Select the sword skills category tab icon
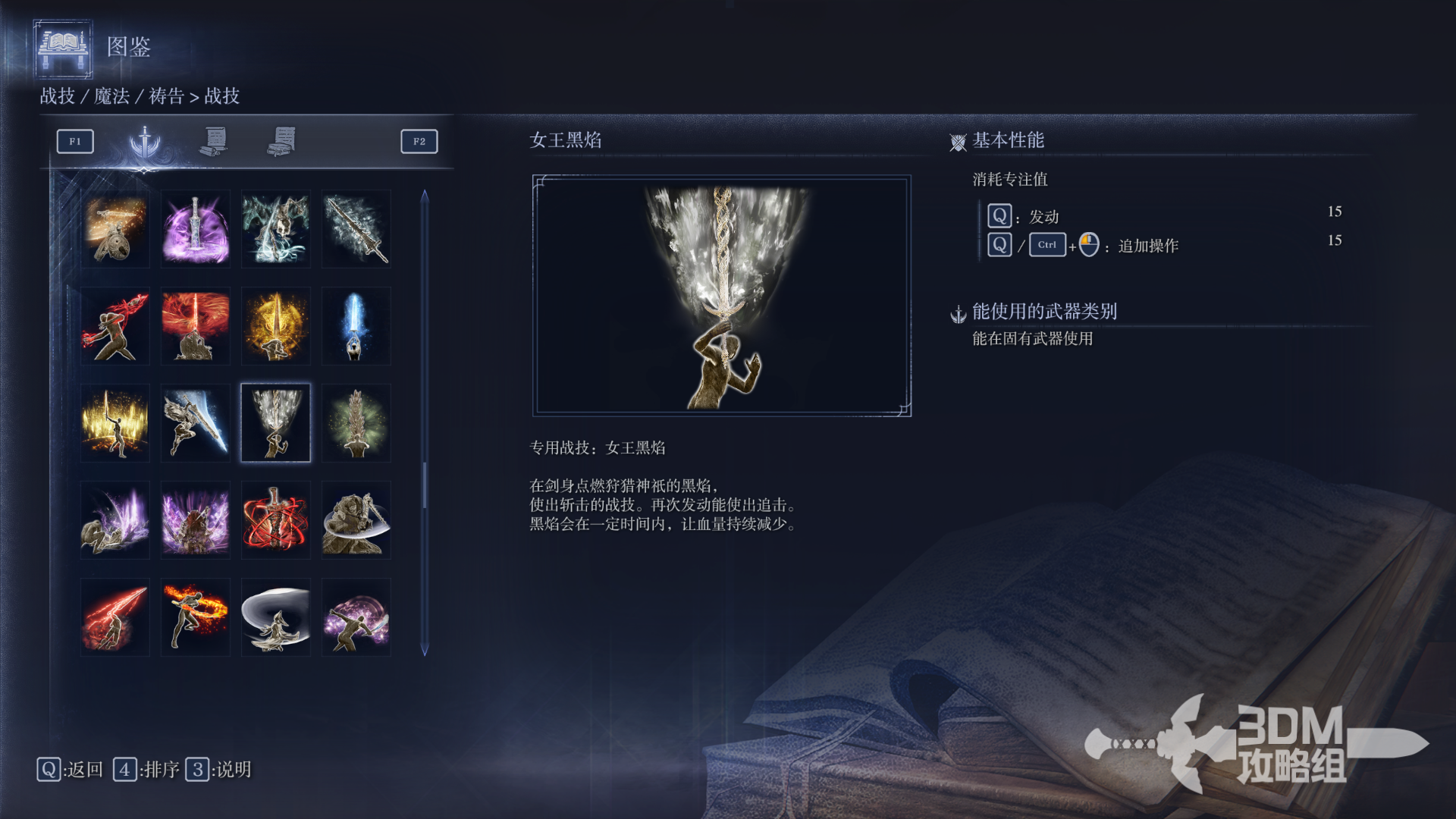The width and height of the screenshot is (1456, 819). pos(144,142)
